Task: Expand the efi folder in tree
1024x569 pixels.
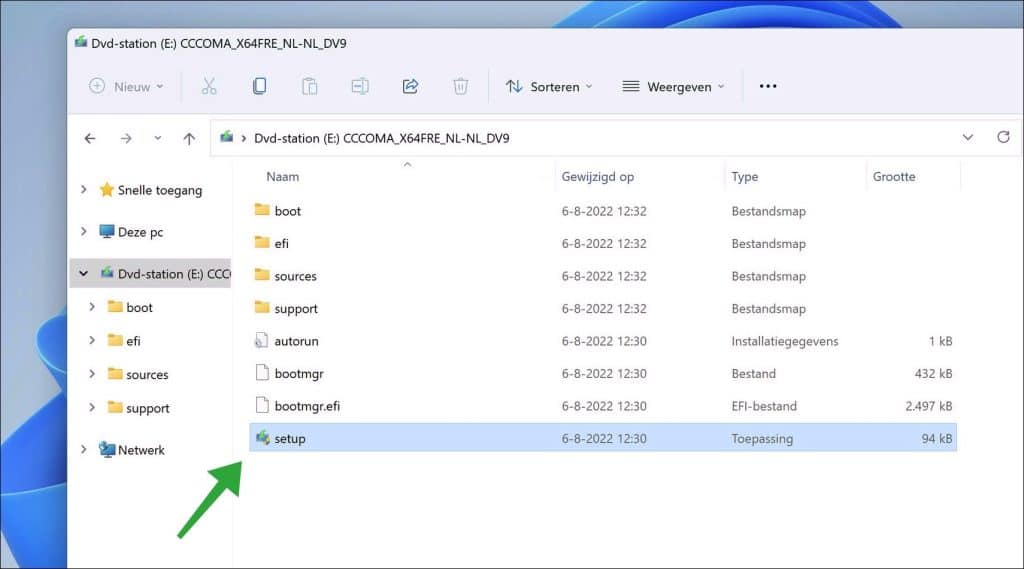Action: [x=92, y=340]
